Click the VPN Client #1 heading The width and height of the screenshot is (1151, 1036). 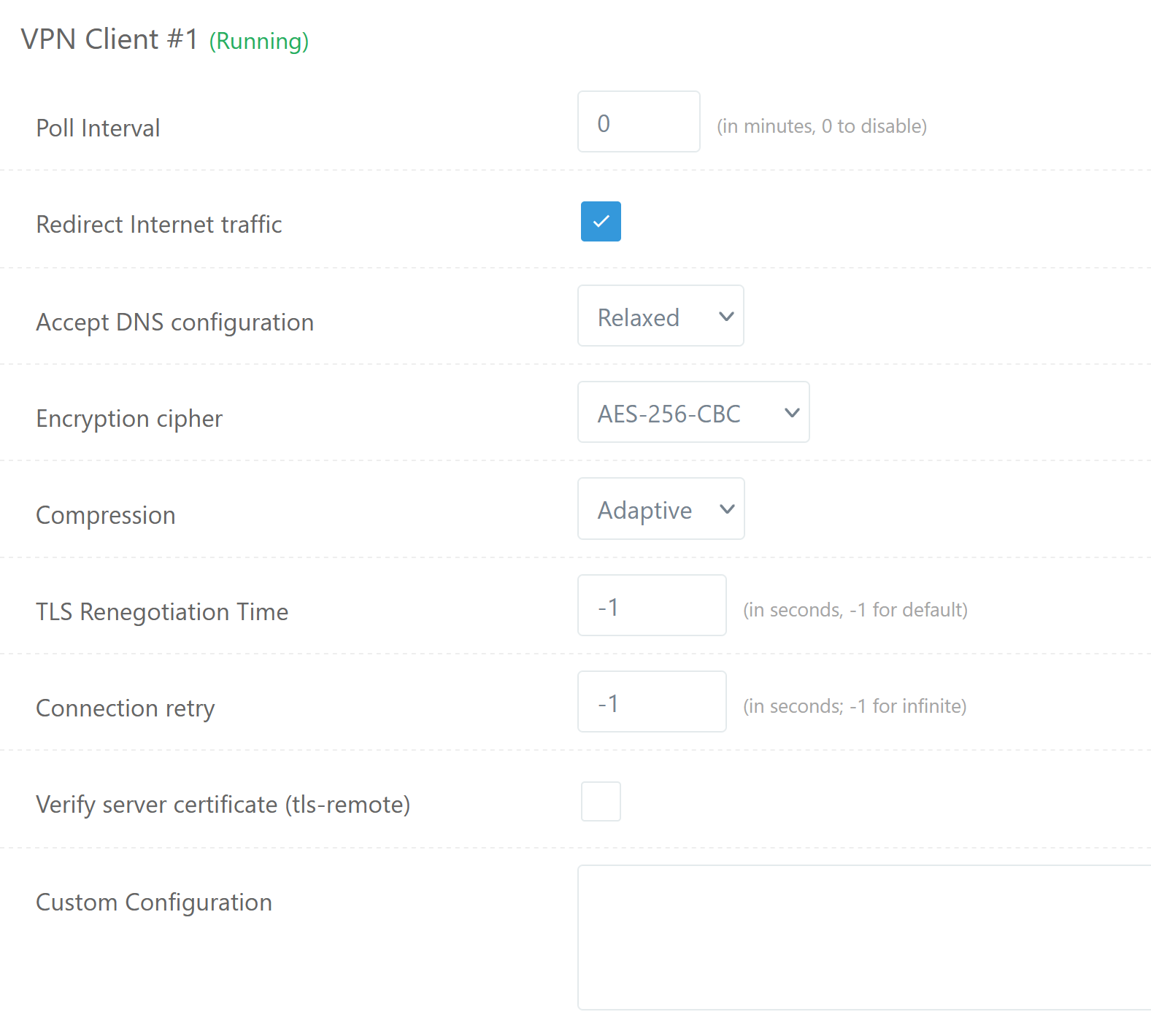pos(109,39)
